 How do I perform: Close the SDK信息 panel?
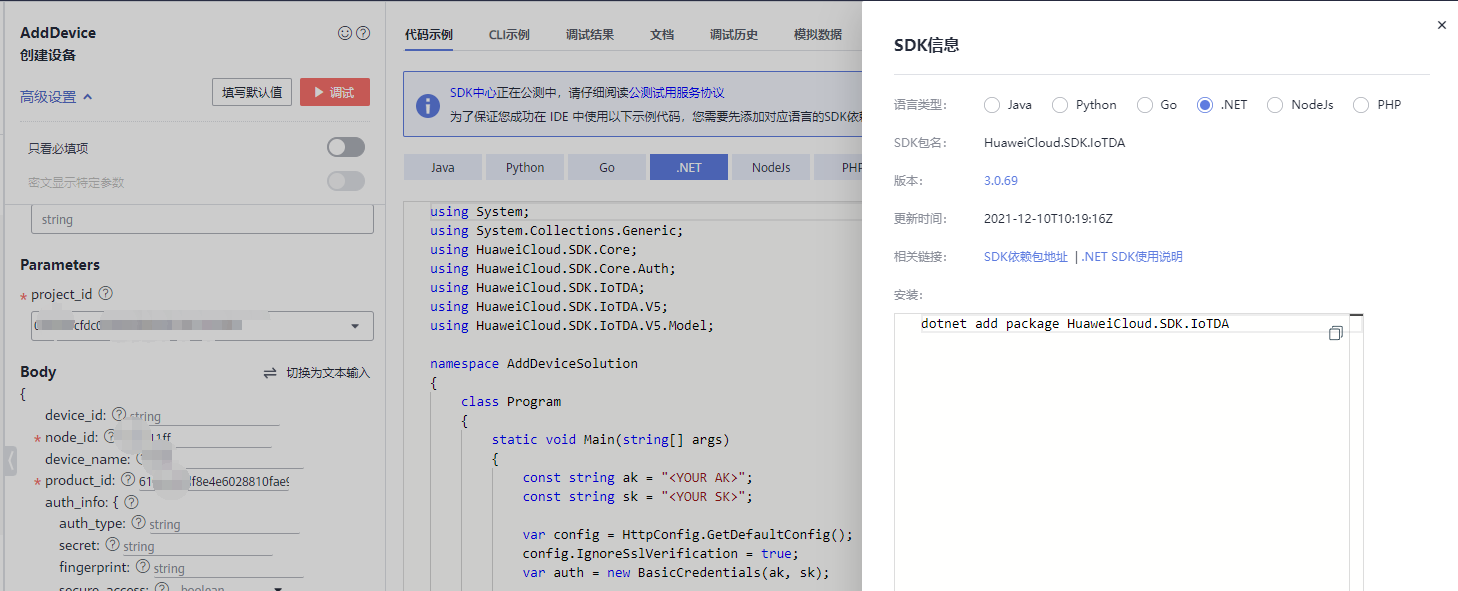(1441, 25)
